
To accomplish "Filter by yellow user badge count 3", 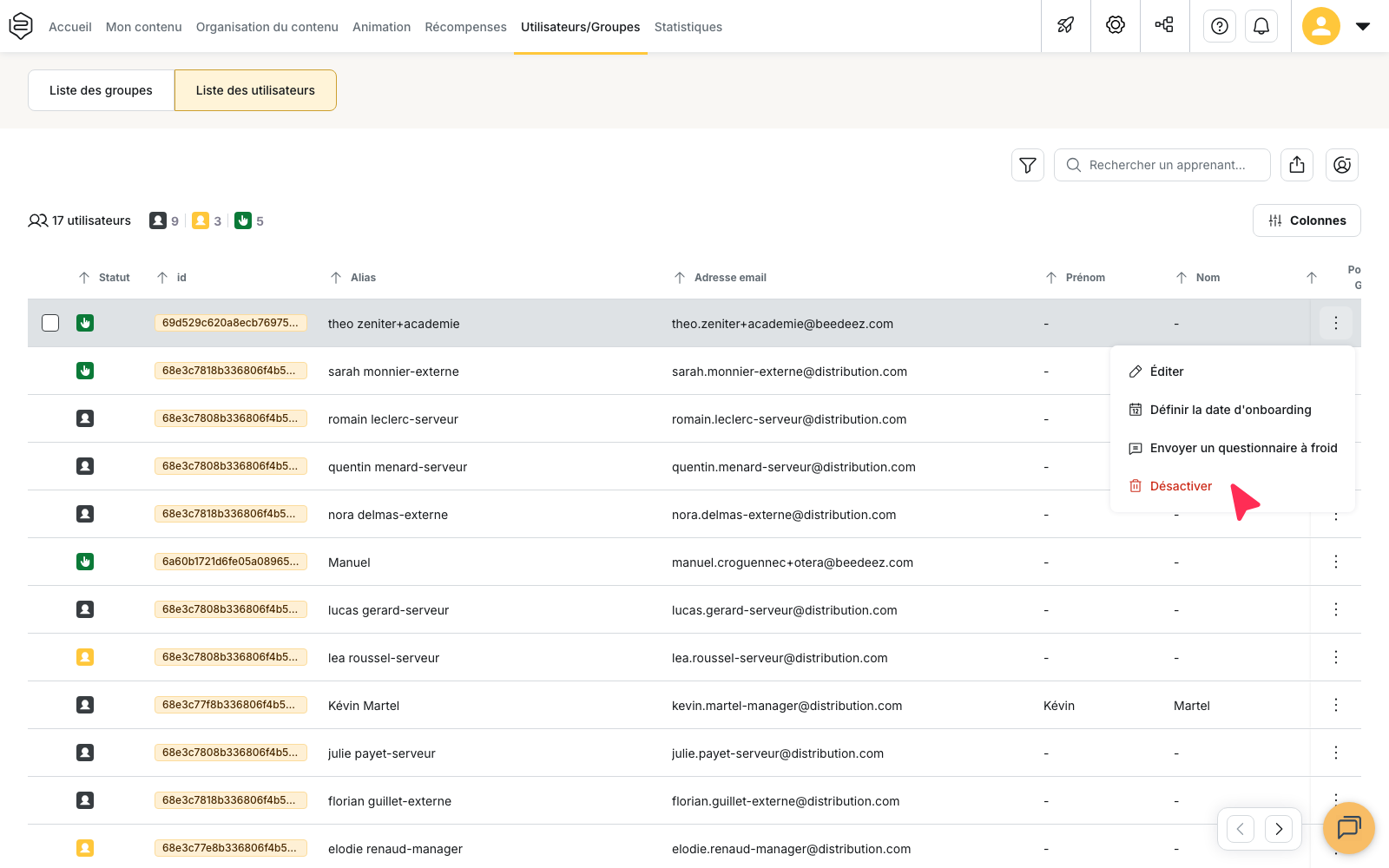I will pyautogui.click(x=207, y=220).
